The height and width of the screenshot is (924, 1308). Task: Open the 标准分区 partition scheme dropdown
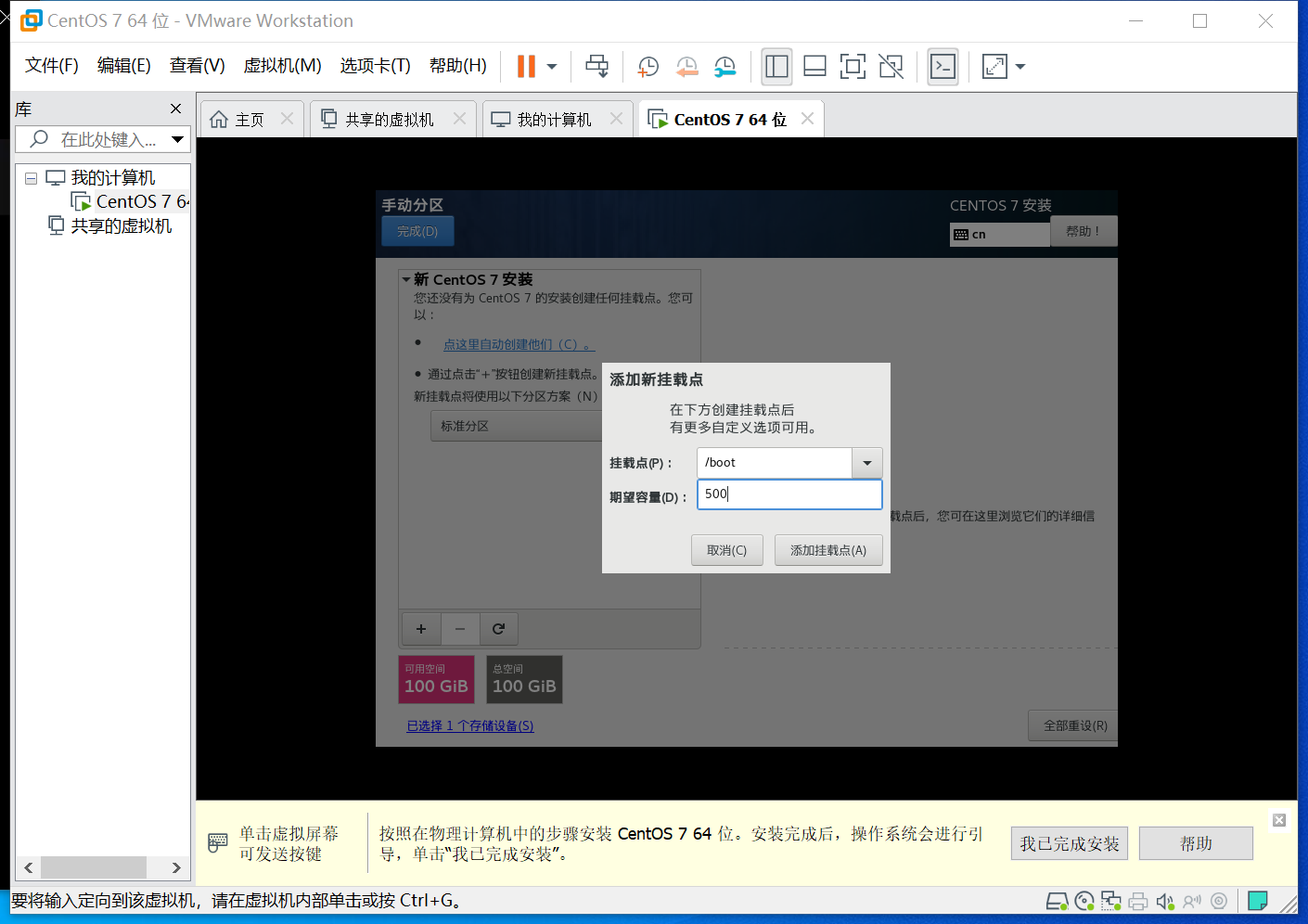[x=517, y=426]
